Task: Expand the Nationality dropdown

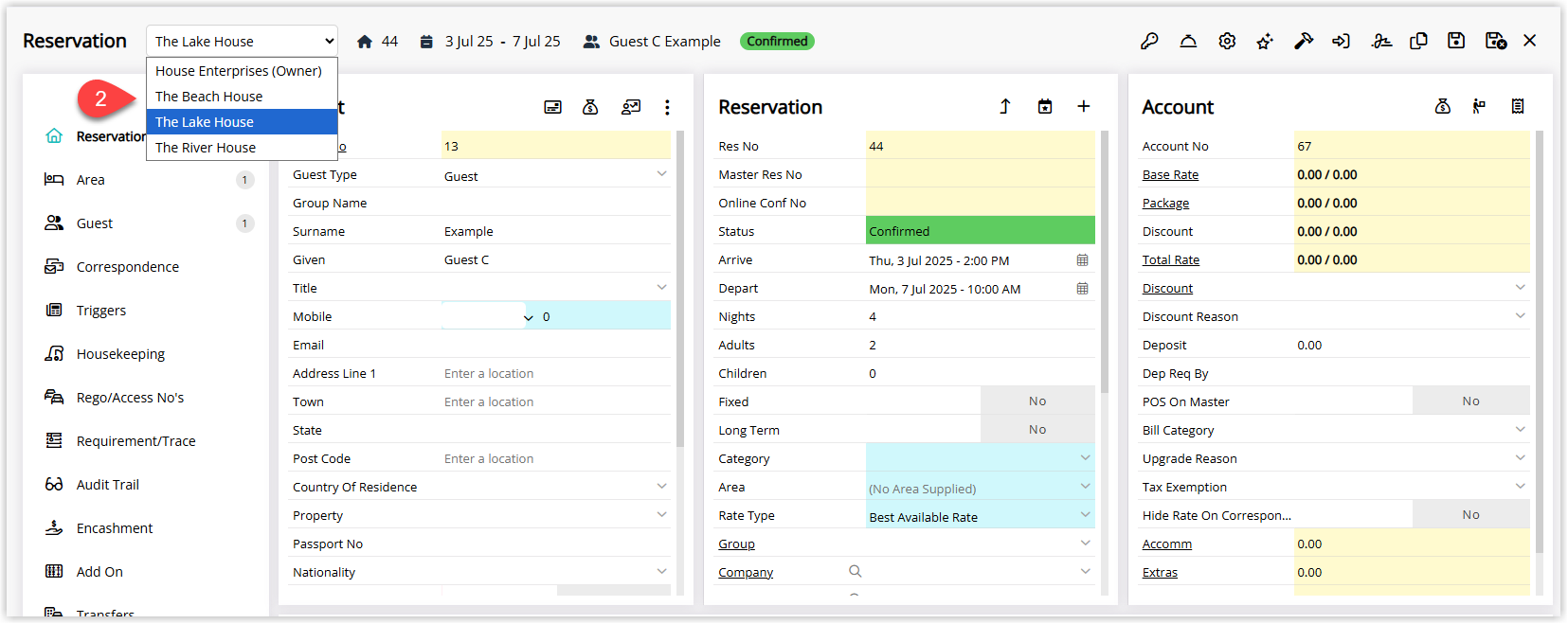Action: tap(661, 572)
